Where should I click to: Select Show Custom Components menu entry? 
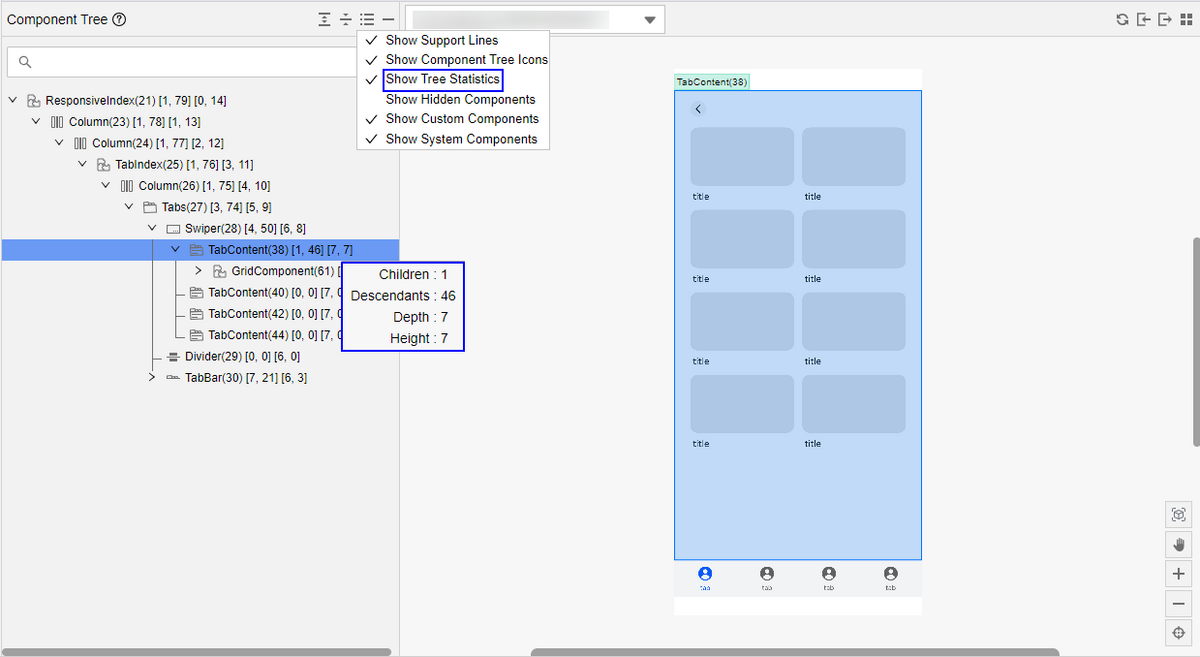click(x=461, y=119)
